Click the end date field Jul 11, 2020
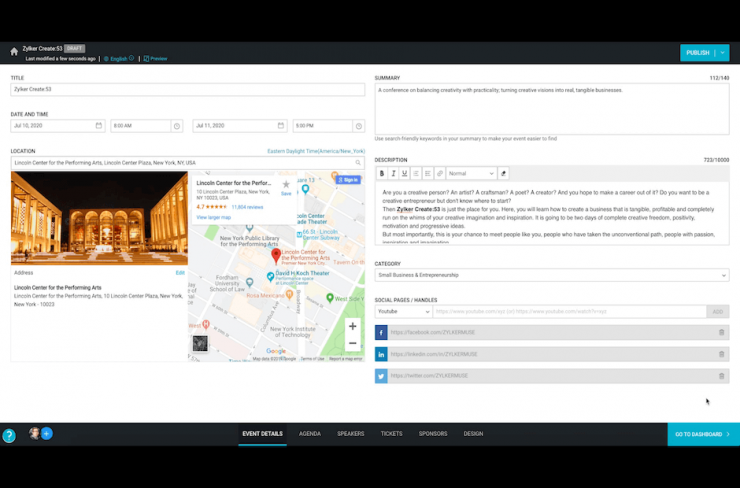The image size is (740, 488). pyautogui.click(x=240, y=126)
